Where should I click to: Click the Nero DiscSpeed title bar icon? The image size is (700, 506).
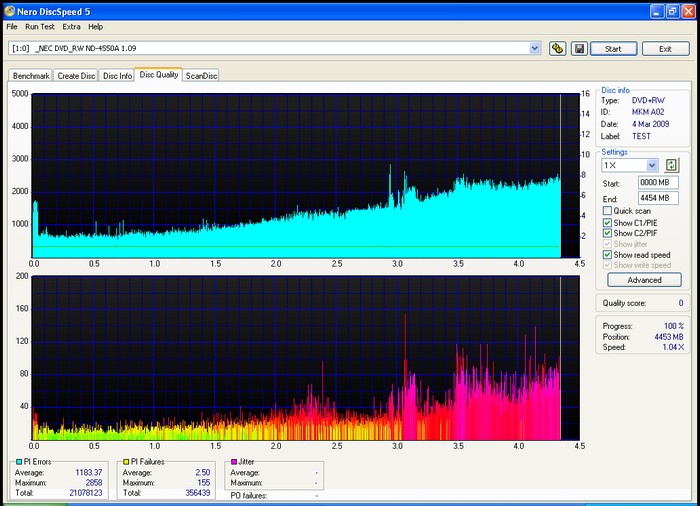coord(12,11)
